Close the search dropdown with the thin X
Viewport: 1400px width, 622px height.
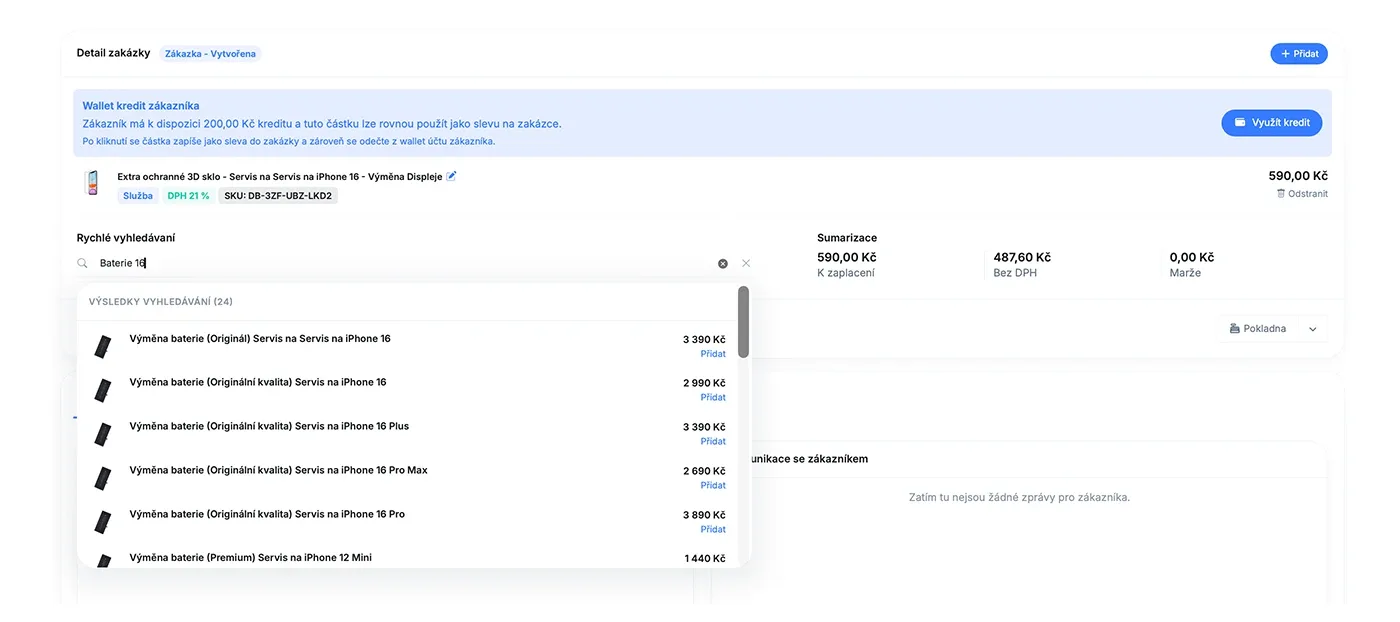coord(746,264)
